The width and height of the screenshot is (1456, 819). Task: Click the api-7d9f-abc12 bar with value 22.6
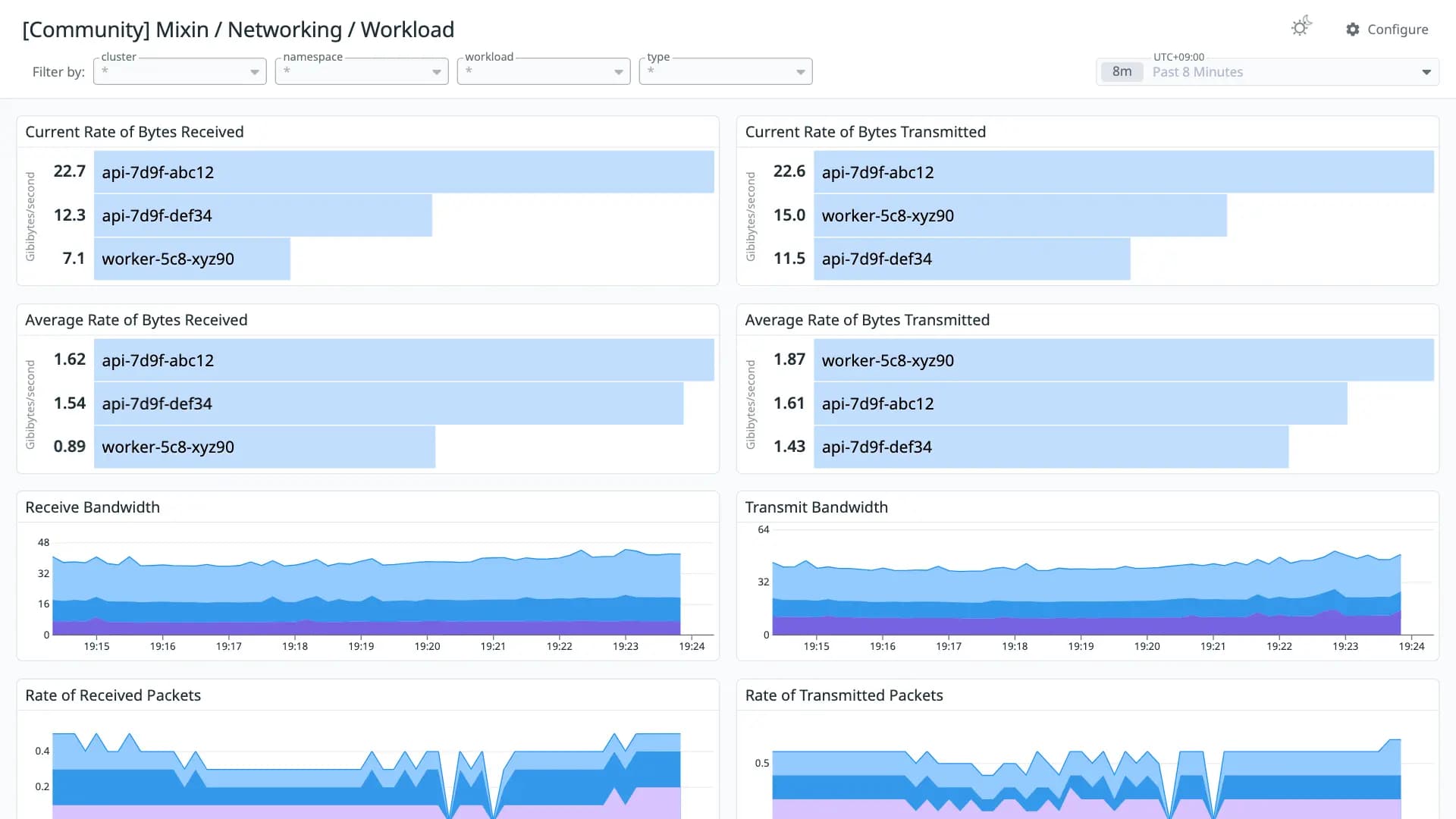click(1124, 172)
